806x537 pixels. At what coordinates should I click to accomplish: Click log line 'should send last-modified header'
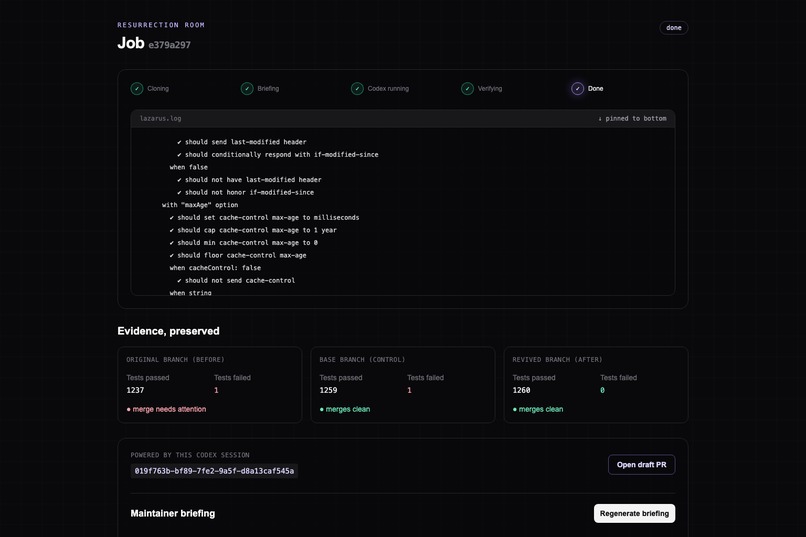click(242, 142)
